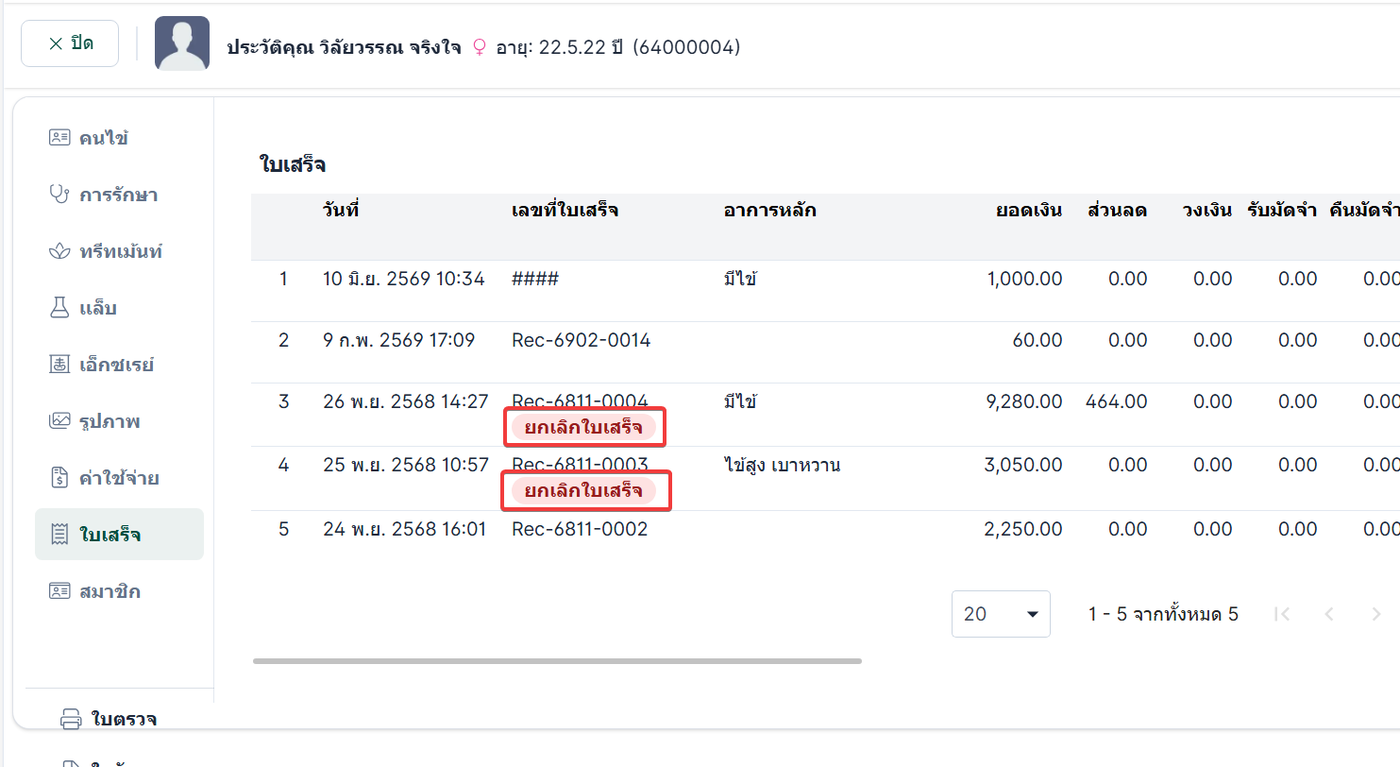Click the horizontal table scrollbar
1400x767 pixels.
[557, 661]
